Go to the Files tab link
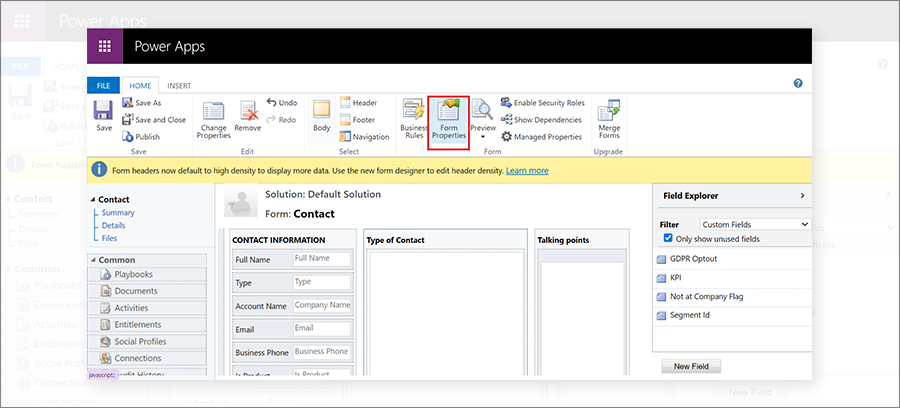 [x=109, y=238]
